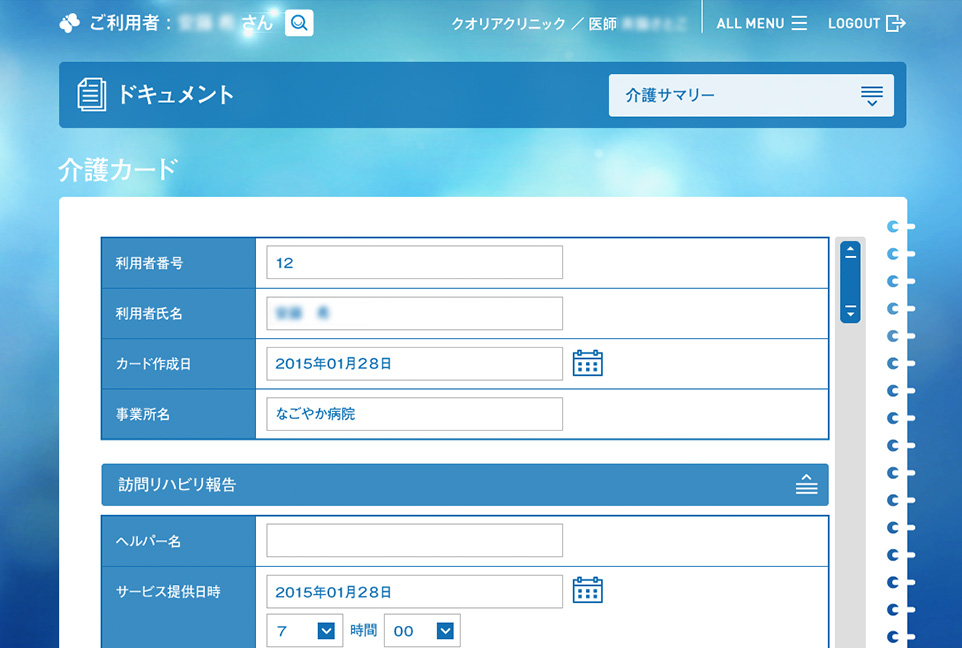Collapse the 訪問リハビリ報告 section

pos(806,485)
